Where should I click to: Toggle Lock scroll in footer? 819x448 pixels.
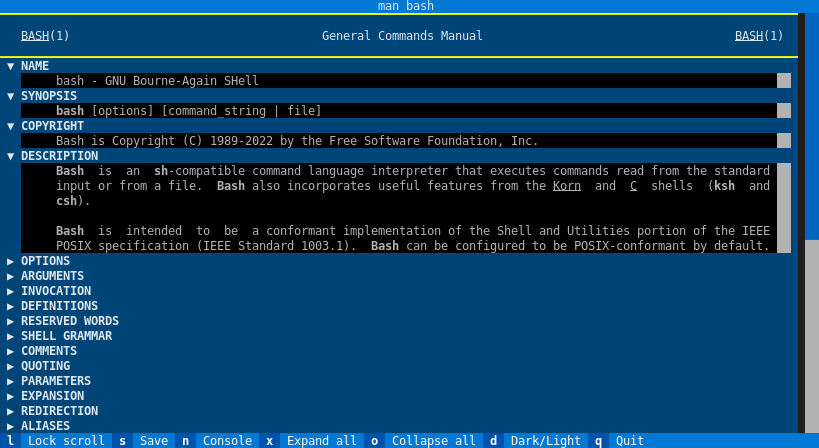[x=65, y=441]
